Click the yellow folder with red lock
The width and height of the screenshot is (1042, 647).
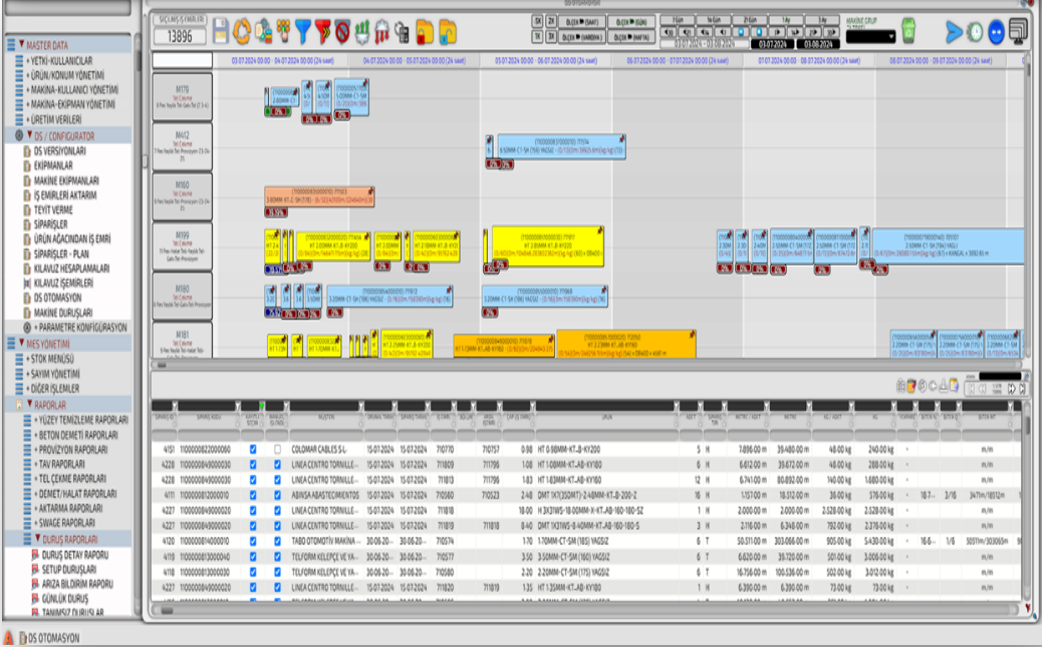(x=423, y=32)
